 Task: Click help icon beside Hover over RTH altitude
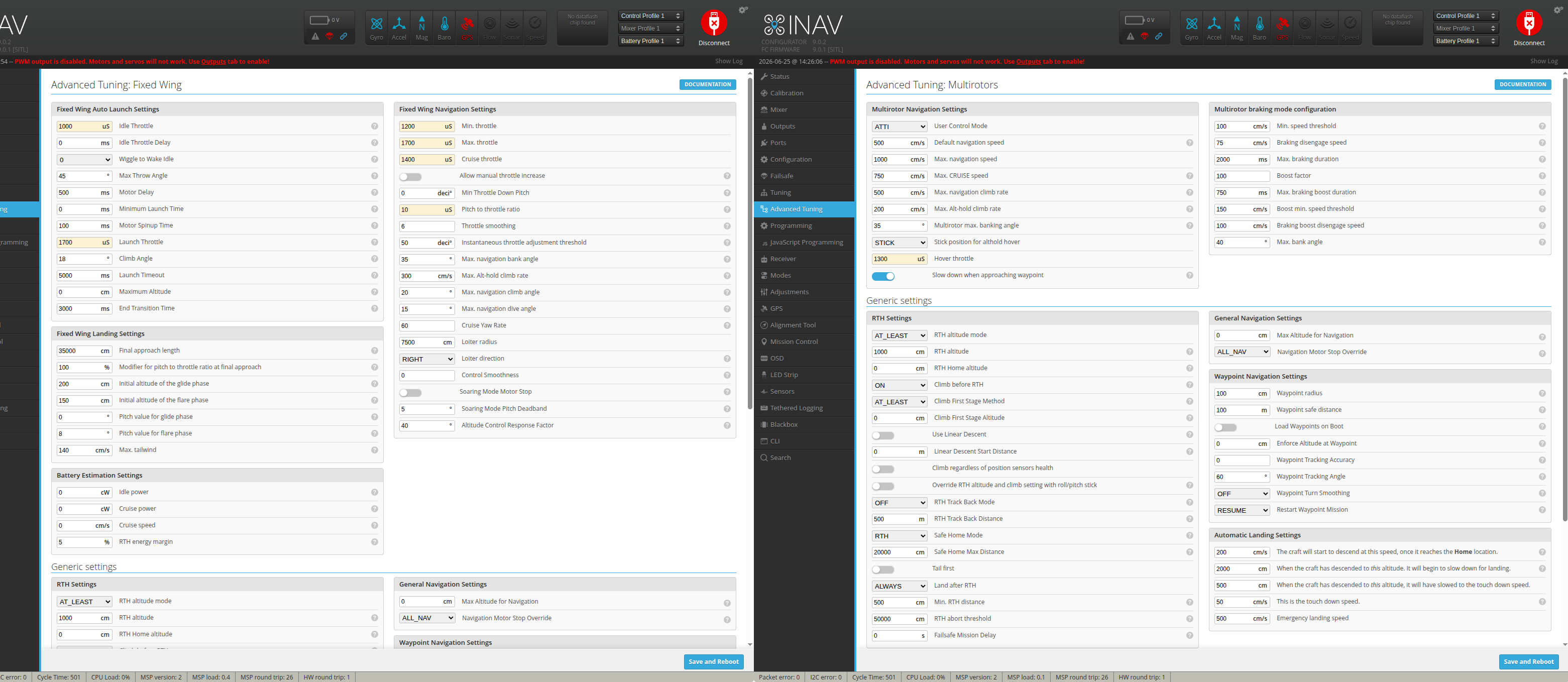1189,352
